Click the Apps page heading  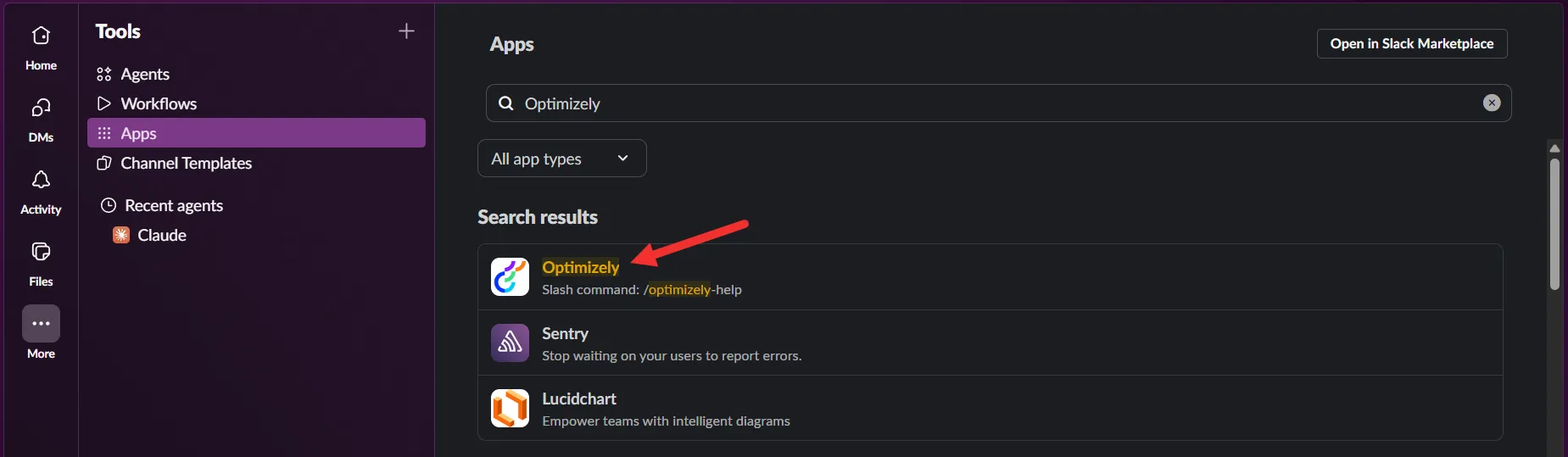tap(511, 44)
